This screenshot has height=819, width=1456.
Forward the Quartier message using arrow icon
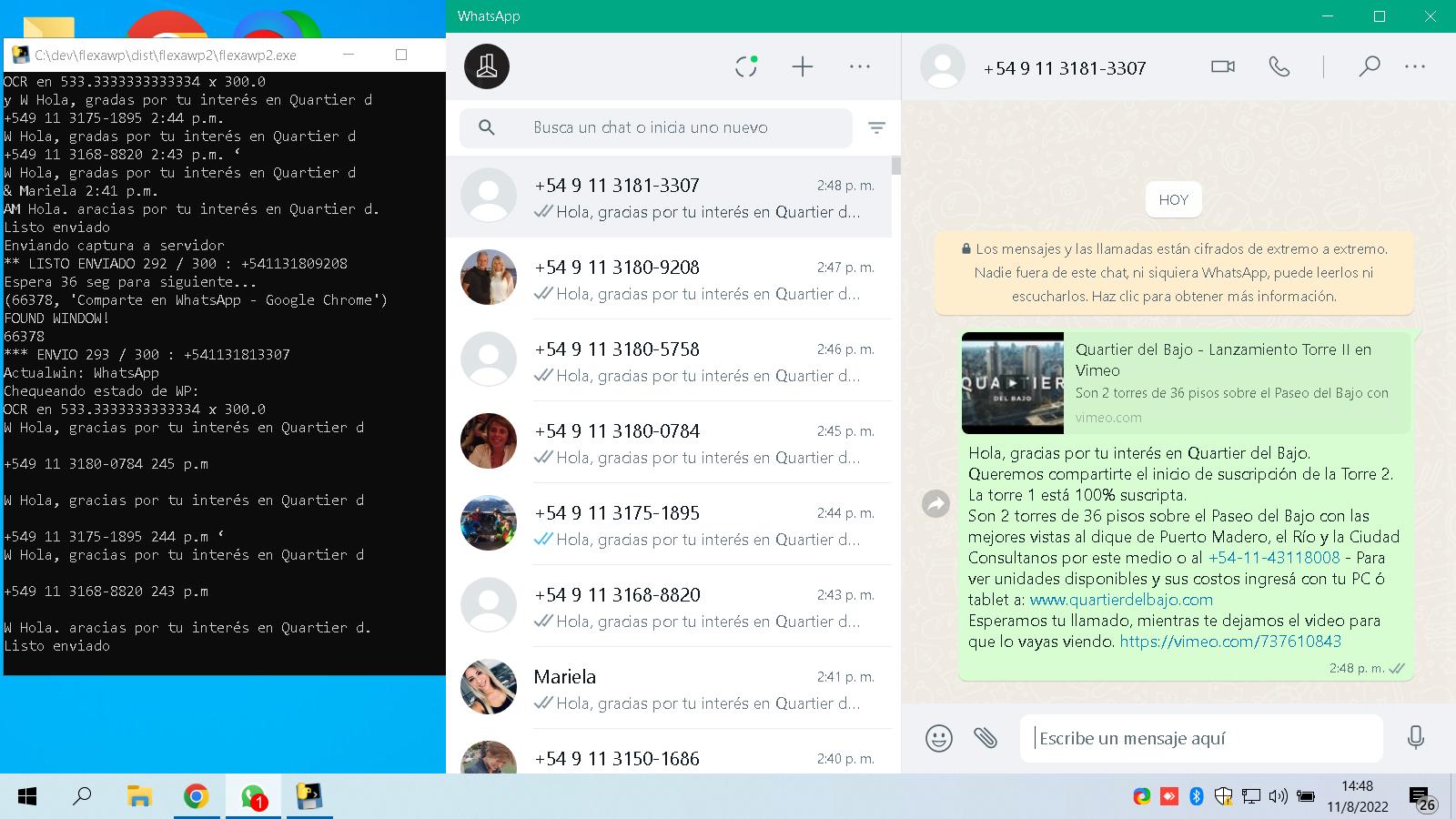click(935, 503)
